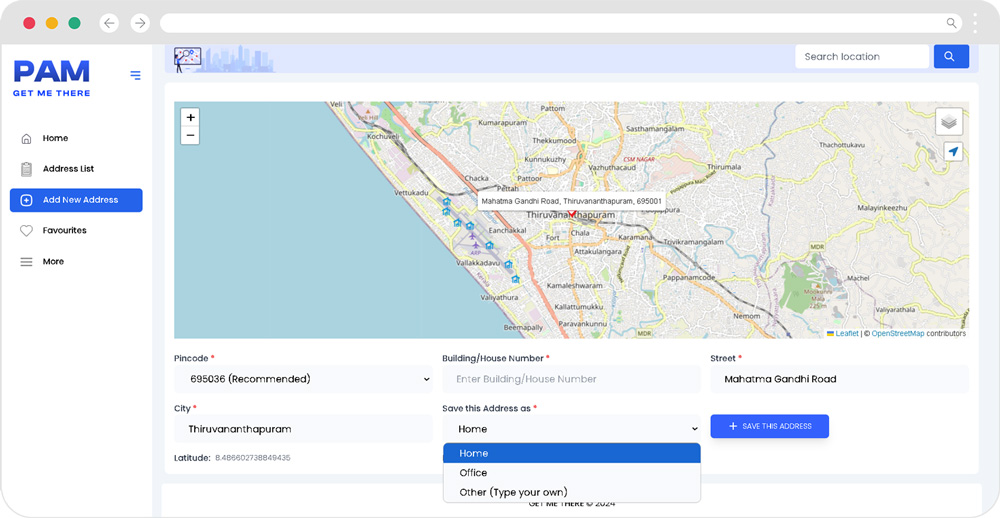The height and width of the screenshot is (518, 1000).
Task: Click the browser forward arrow button
Action: [140, 24]
